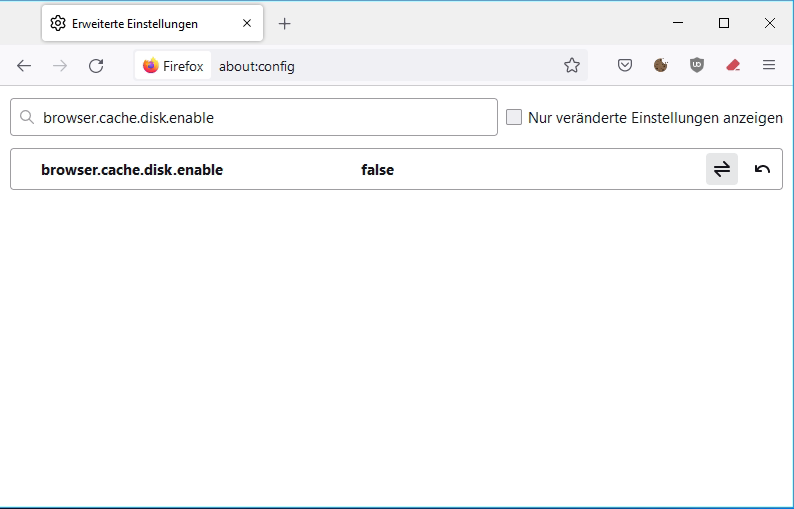Click the Firefox identity icon in address bar

(173, 66)
